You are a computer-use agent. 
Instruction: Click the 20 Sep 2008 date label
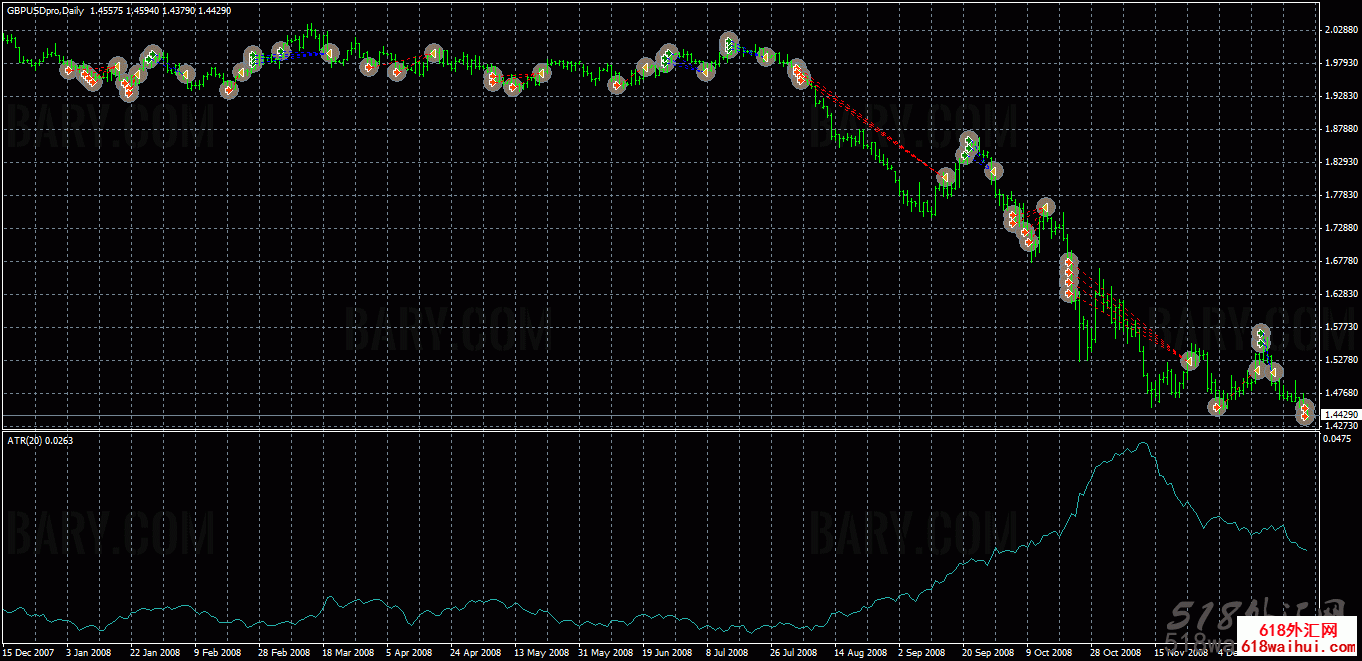click(x=987, y=652)
